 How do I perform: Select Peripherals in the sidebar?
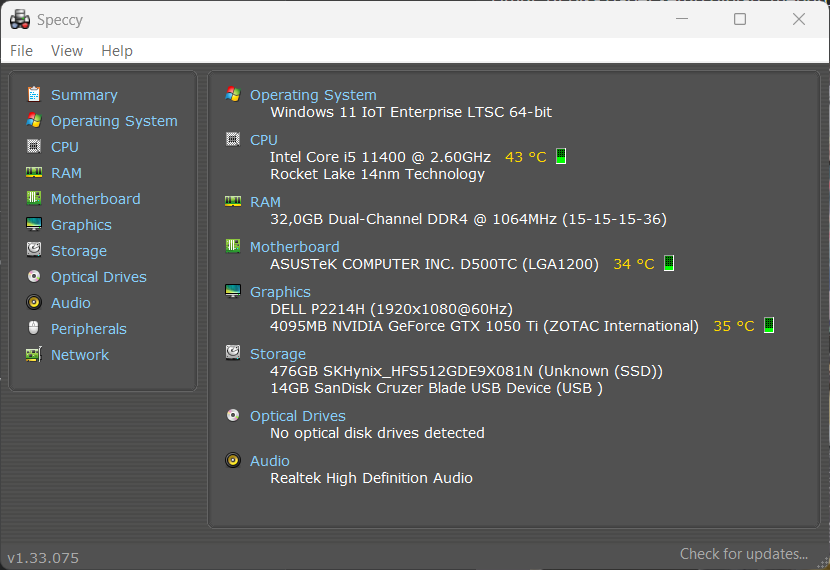coord(88,329)
